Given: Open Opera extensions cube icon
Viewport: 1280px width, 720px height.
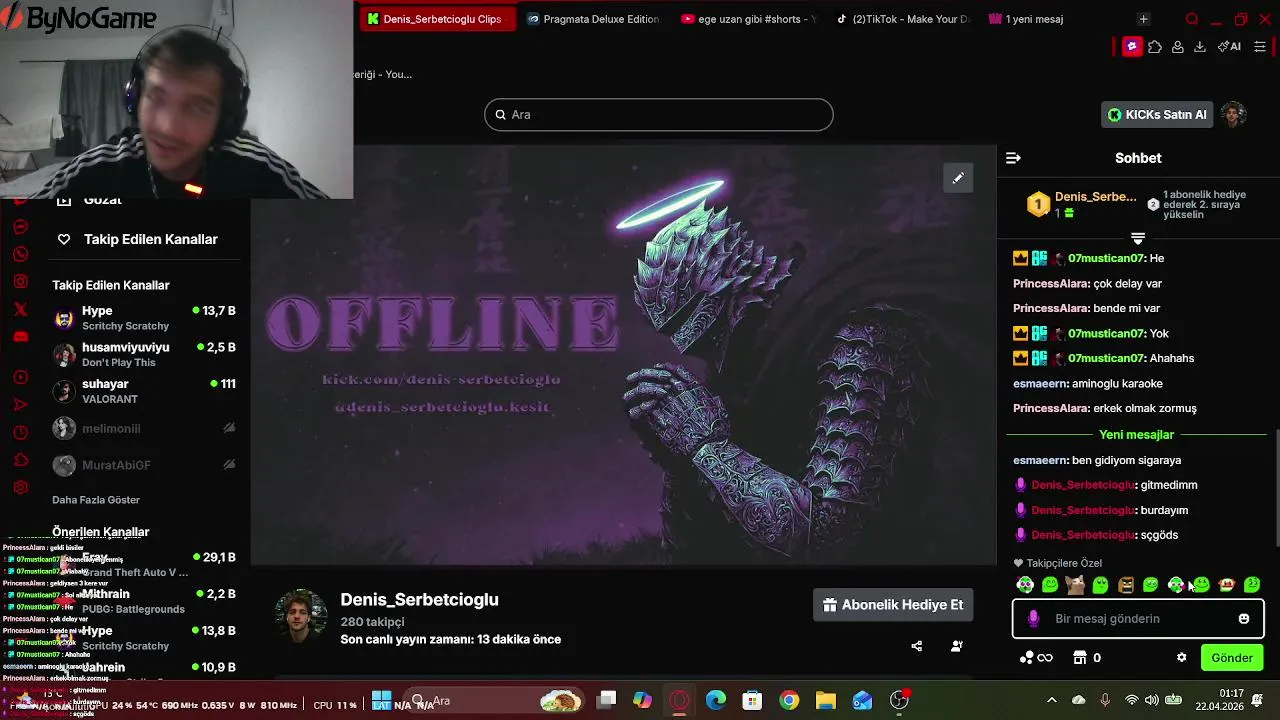Looking at the screenshot, I should coord(1155,47).
